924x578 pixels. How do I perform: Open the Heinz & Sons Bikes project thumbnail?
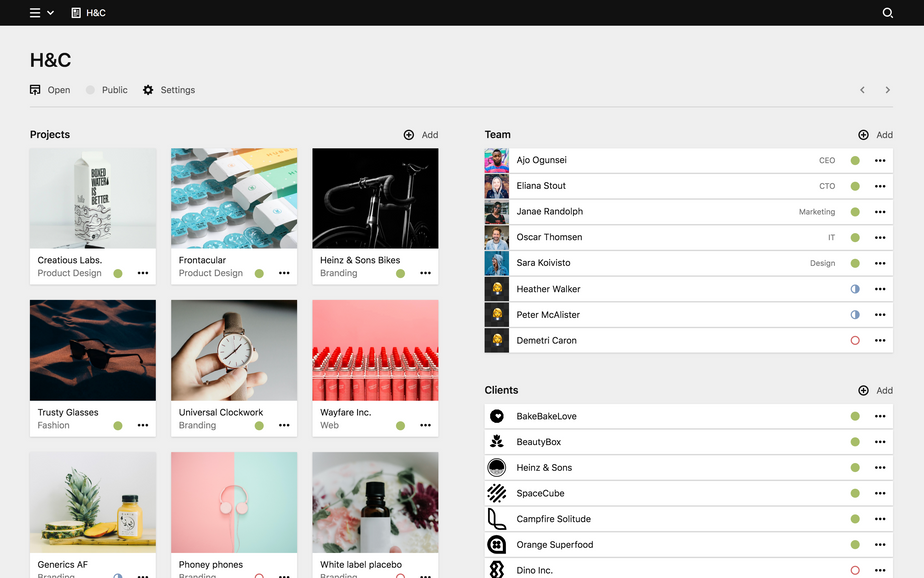(375, 198)
